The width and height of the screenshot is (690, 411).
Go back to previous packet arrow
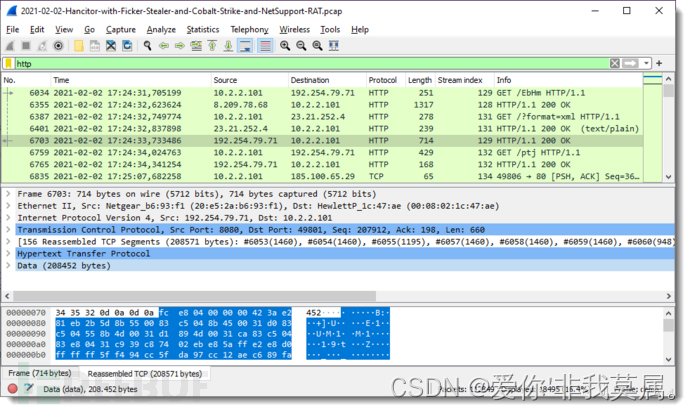164,46
